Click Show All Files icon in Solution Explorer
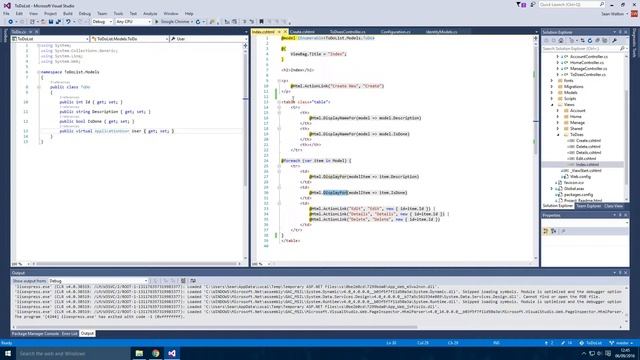 pos(604,40)
